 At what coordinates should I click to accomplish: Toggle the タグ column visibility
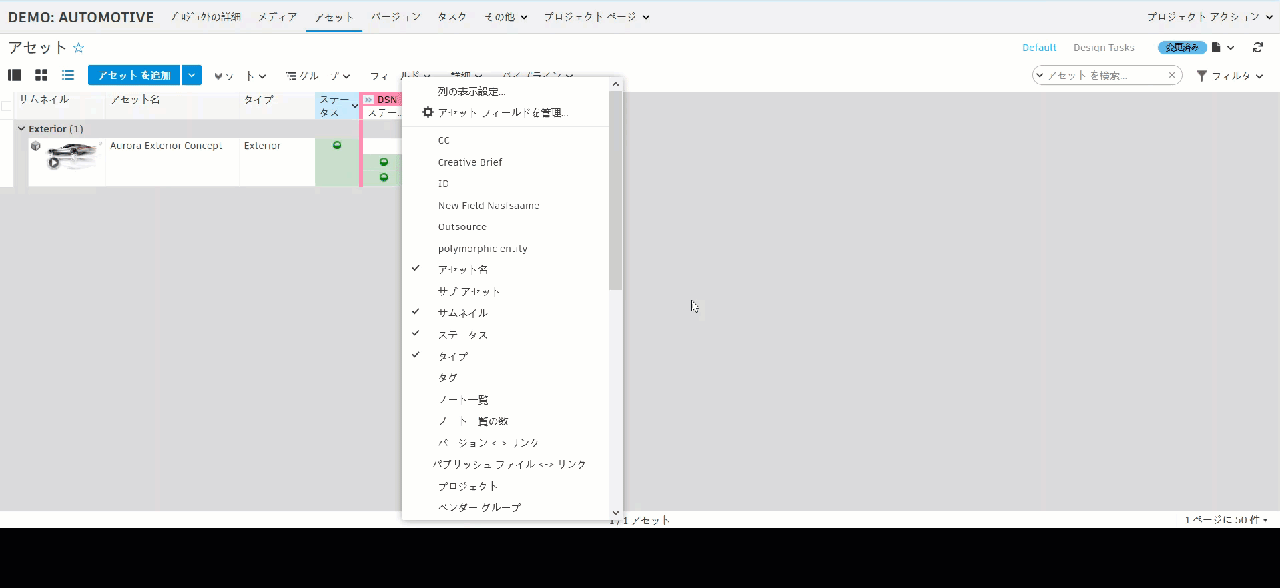pyautogui.click(x=447, y=377)
